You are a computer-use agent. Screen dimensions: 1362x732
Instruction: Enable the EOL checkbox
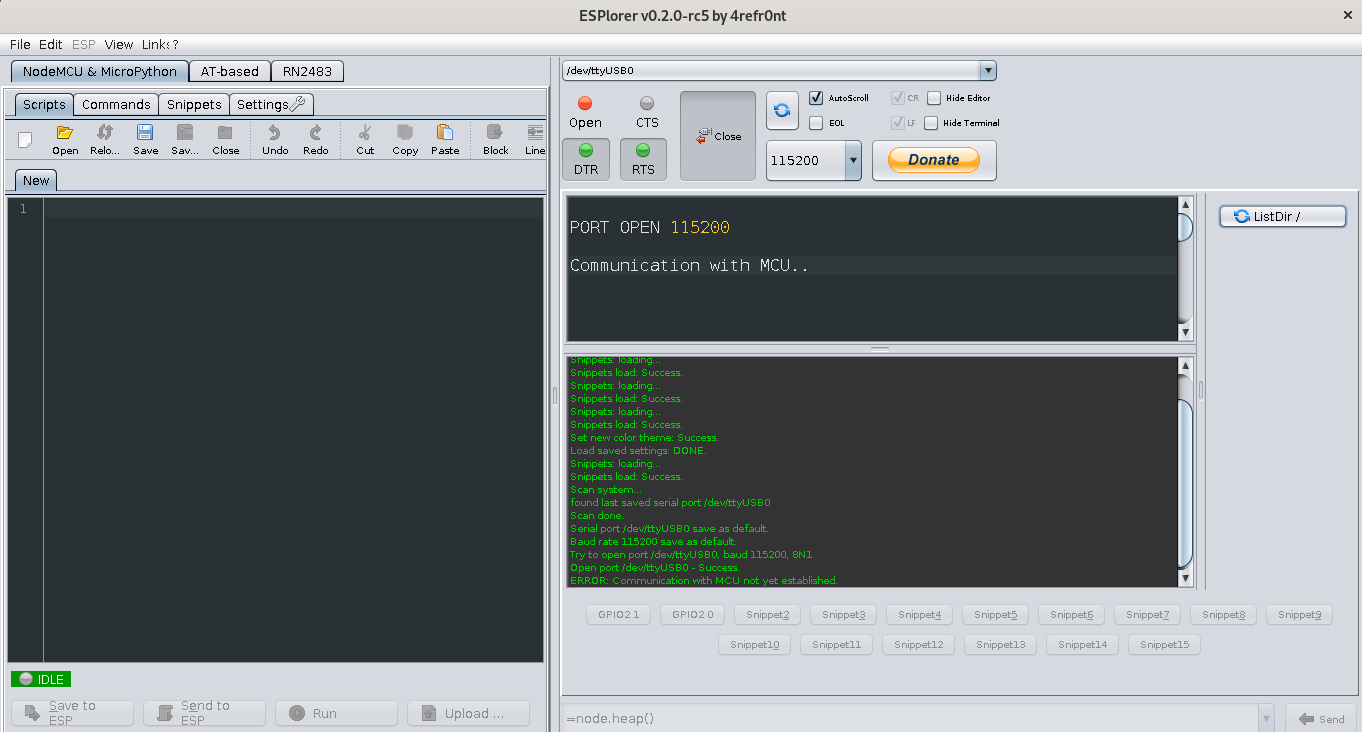coord(816,123)
